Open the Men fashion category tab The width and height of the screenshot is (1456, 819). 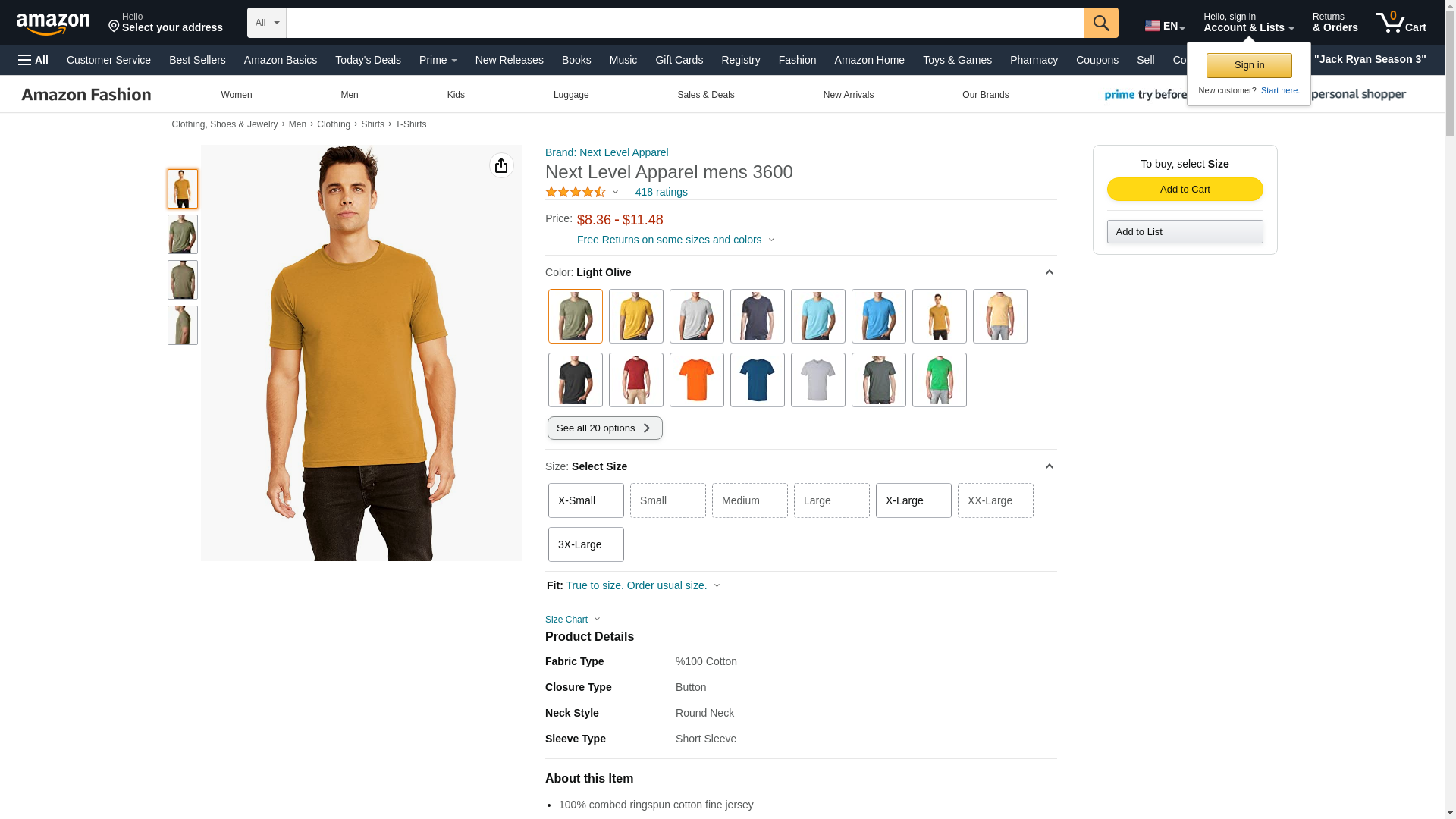tap(350, 95)
